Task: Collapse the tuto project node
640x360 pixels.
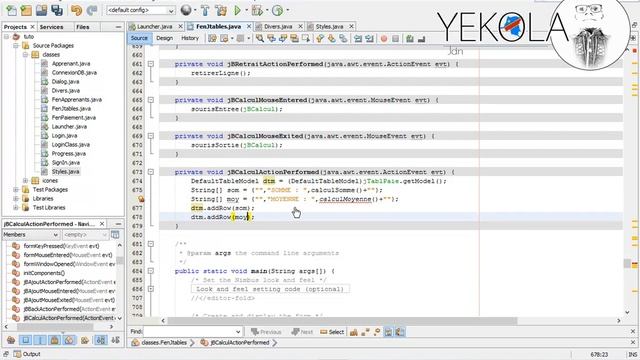Action: point(7,36)
